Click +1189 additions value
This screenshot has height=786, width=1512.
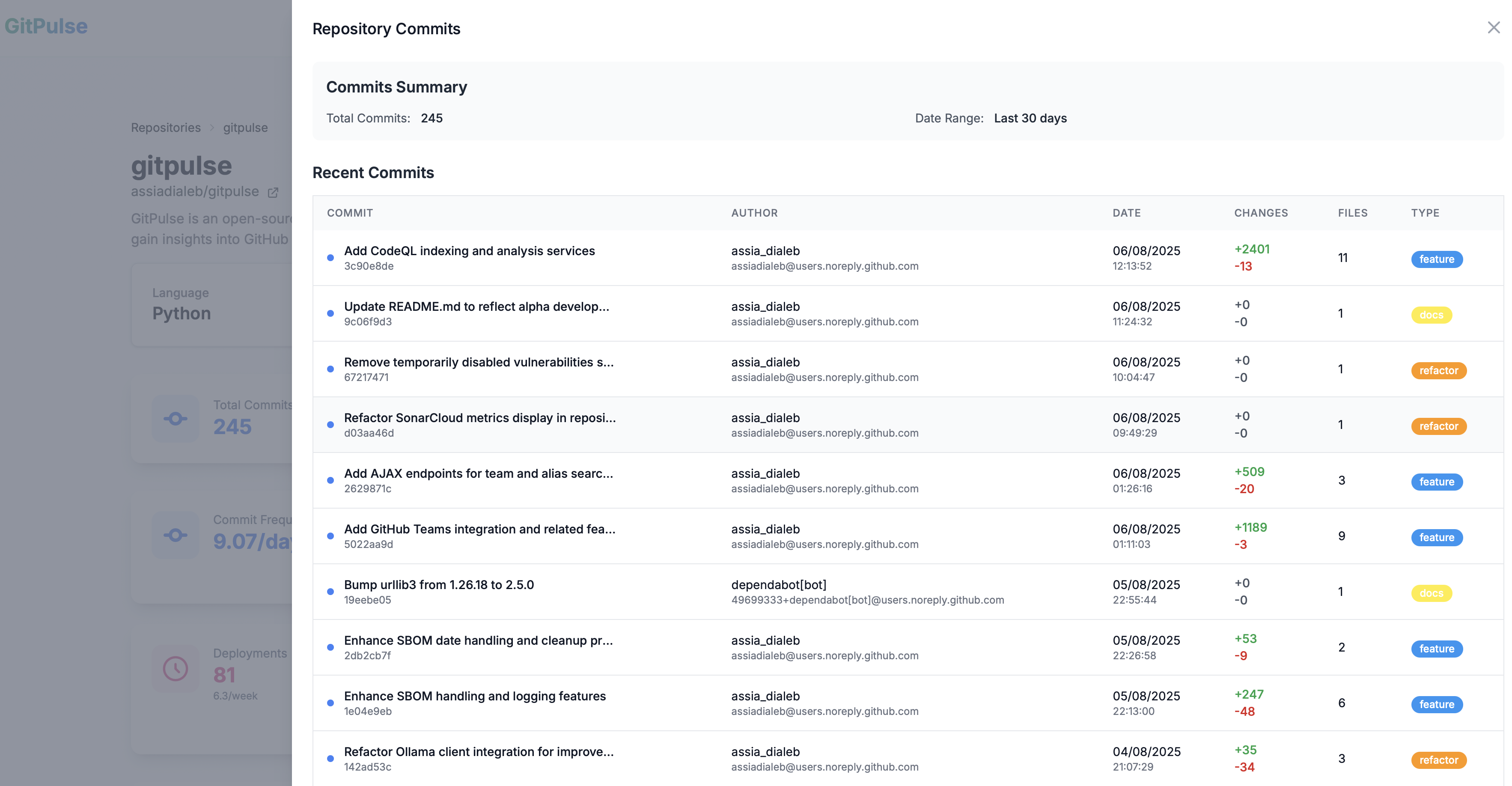point(1251,527)
